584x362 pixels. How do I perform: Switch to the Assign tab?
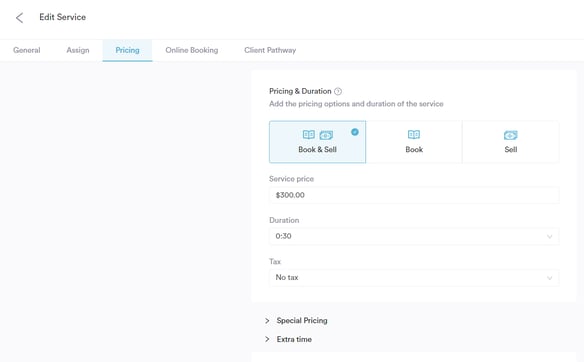(x=78, y=50)
